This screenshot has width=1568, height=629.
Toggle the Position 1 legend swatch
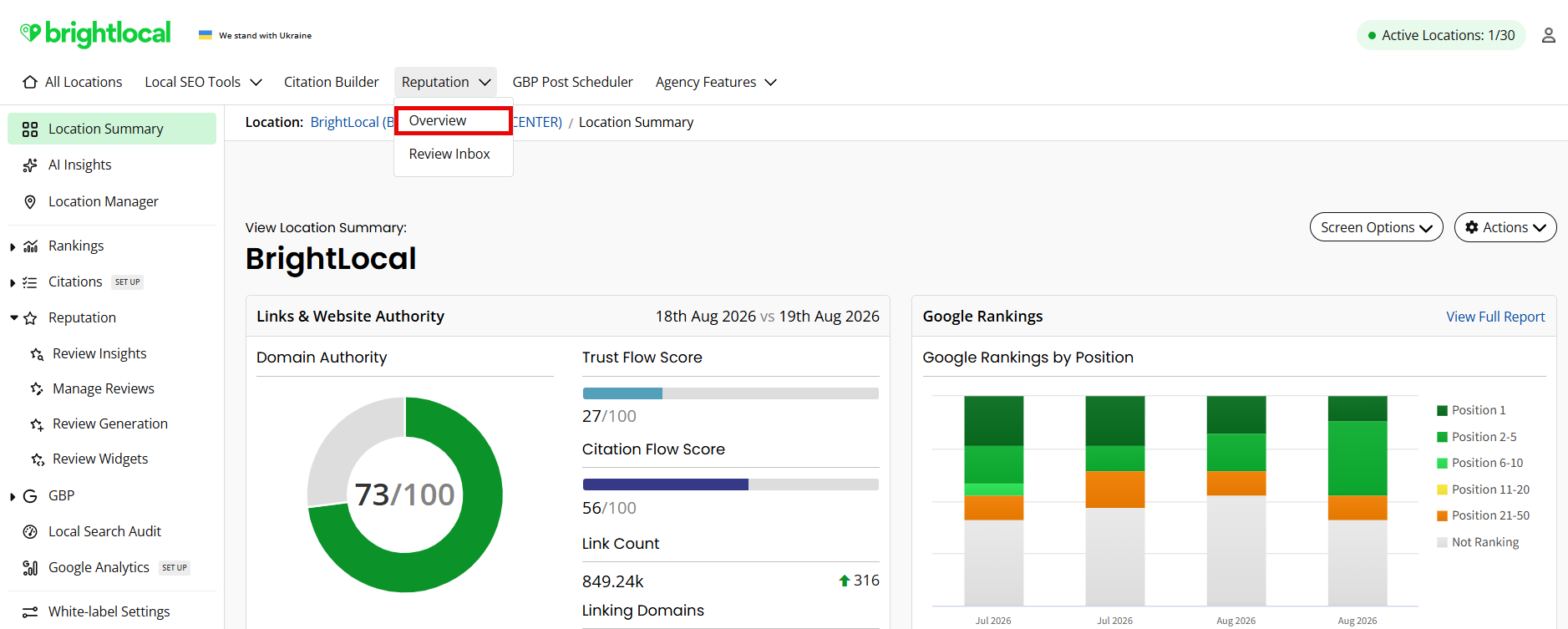point(1442,410)
